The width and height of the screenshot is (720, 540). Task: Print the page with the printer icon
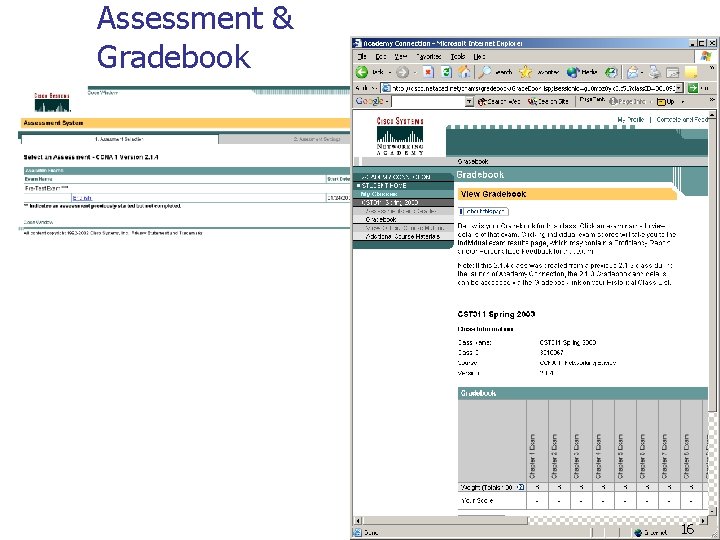[655, 72]
